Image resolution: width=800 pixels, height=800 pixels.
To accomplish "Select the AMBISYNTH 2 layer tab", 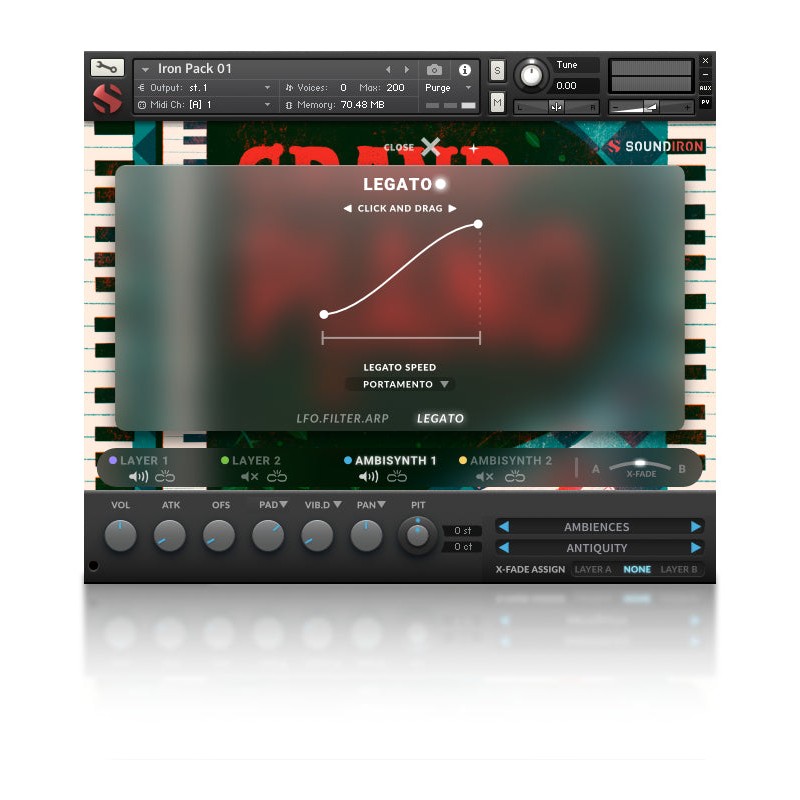I will pyautogui.click(x=512, y=461).
